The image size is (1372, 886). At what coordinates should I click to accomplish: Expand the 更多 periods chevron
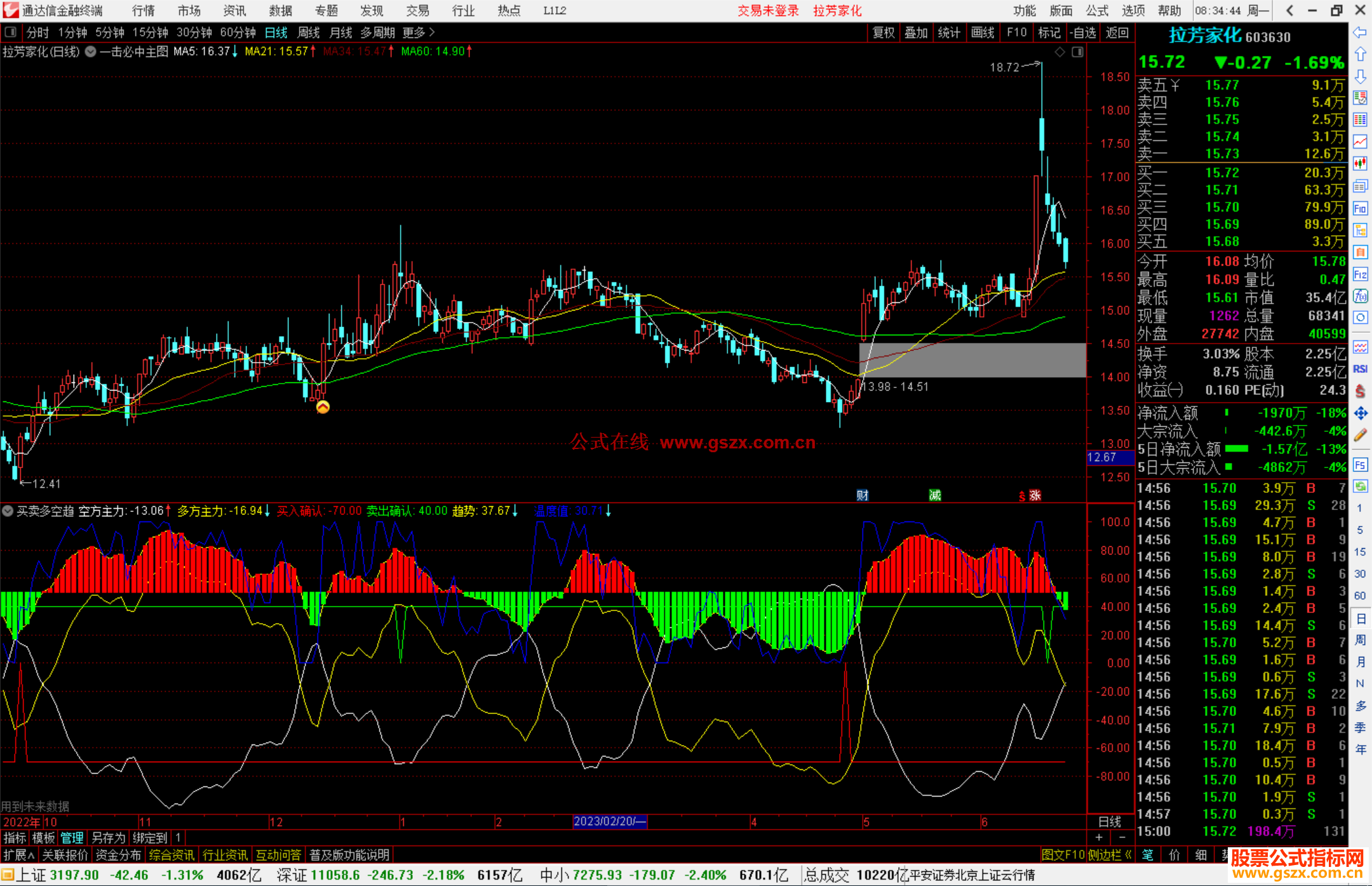tap(432, 32)
